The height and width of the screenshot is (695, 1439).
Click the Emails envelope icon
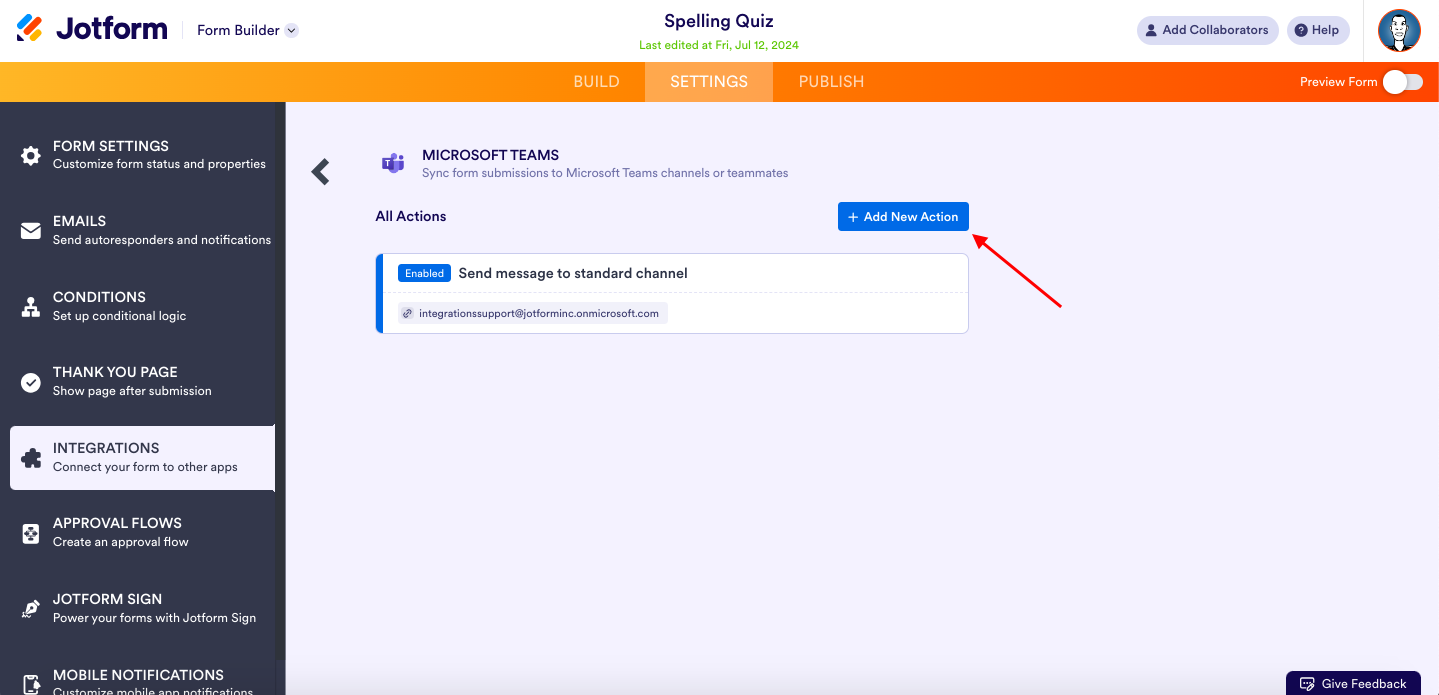(x=31, y=231)
